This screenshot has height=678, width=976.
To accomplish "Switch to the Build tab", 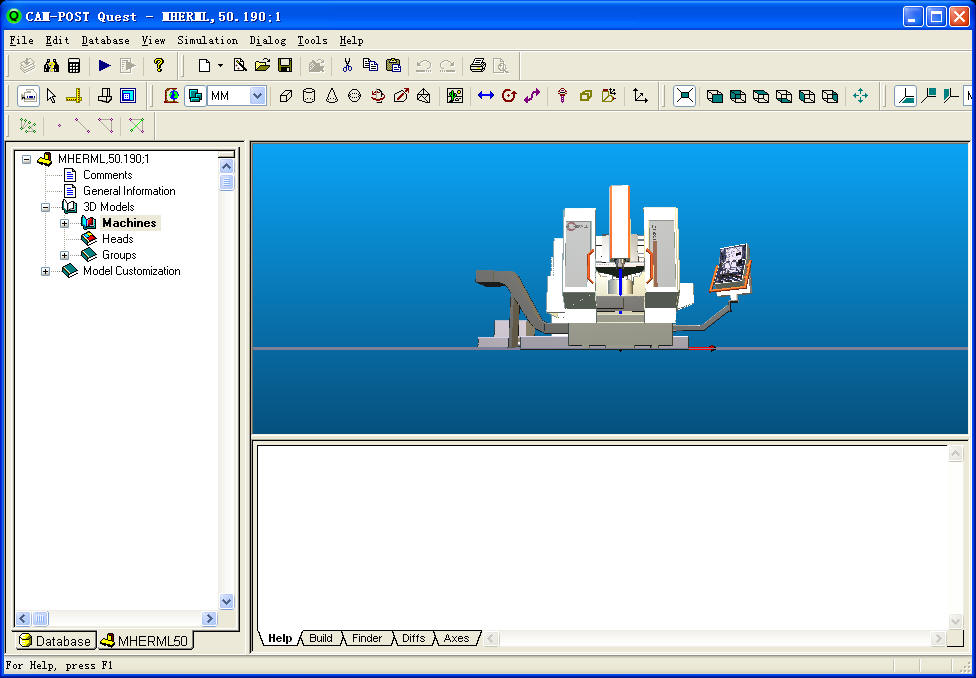I will (321, 638).
